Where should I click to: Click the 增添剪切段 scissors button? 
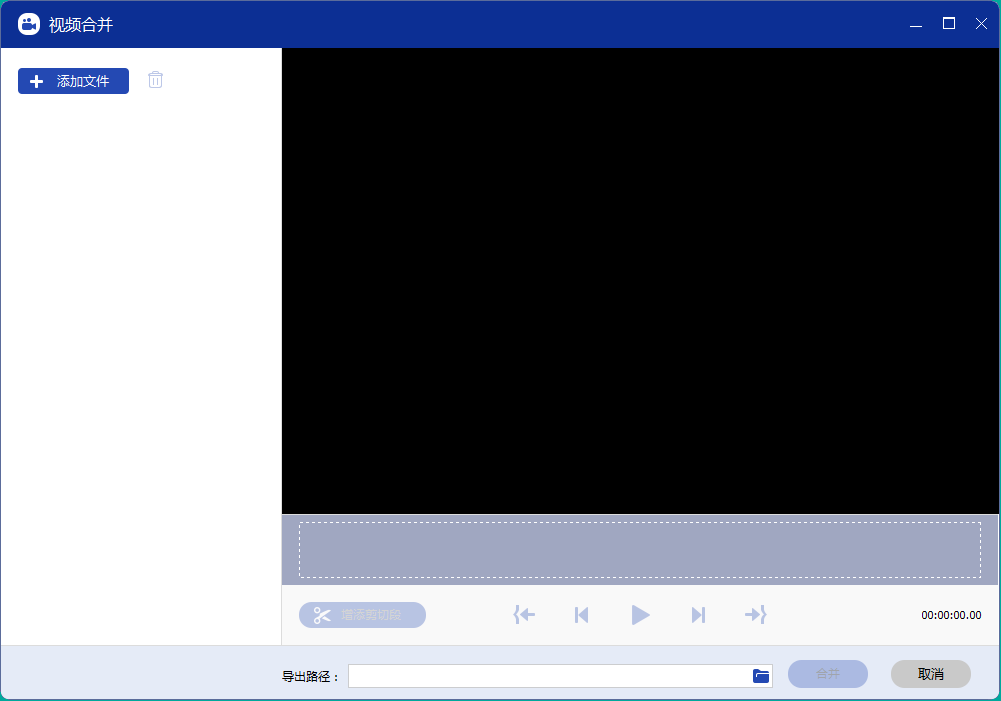pyautogui.click(x=362, y=615)
